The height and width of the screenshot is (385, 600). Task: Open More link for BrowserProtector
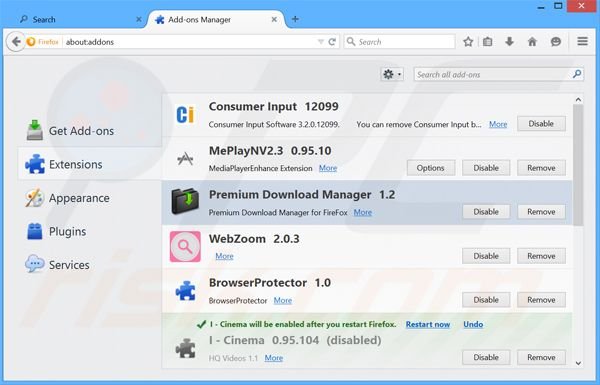point(283,300)
